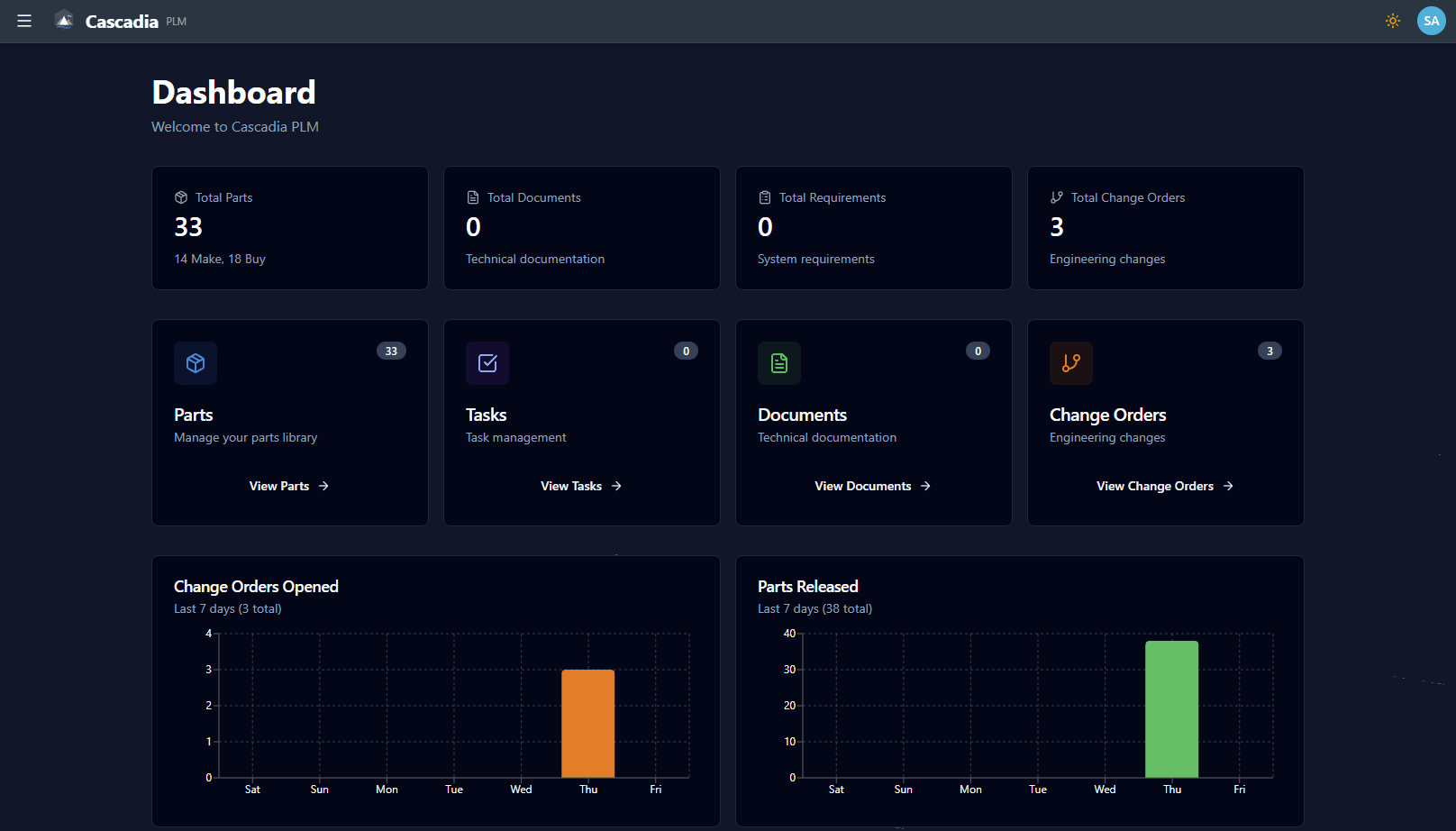Click the Cascadia mountain logo icon
The width and height of the screenshot is (1456, 831).
click(64, 21)
